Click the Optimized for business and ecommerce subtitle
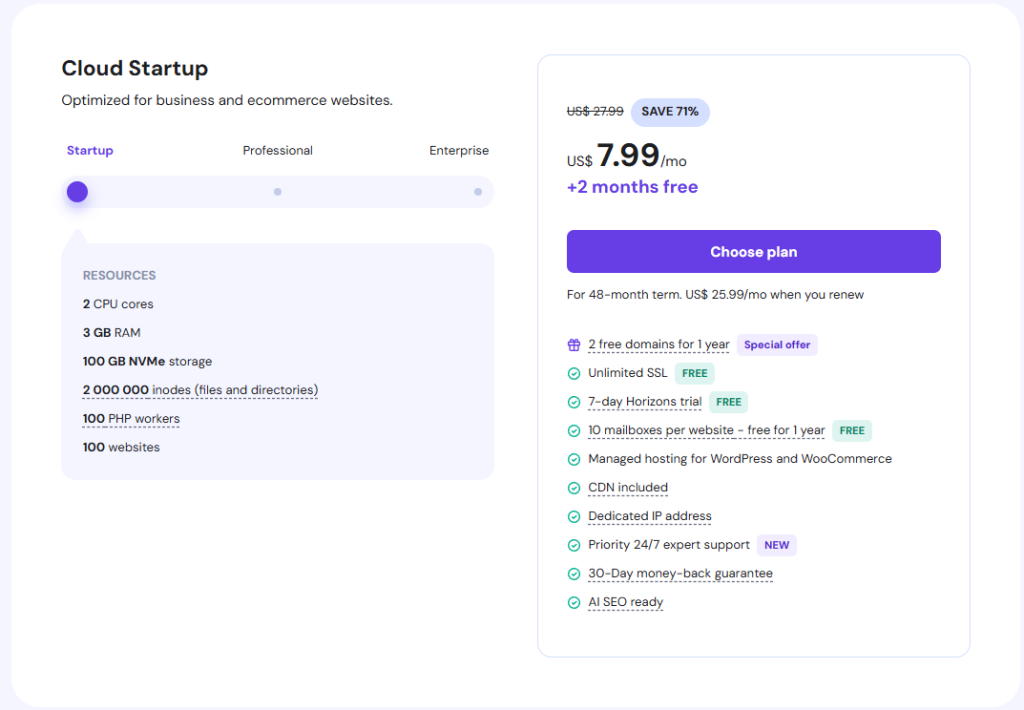Viewport: 1024px width, 710px height. tap(227, 101)
